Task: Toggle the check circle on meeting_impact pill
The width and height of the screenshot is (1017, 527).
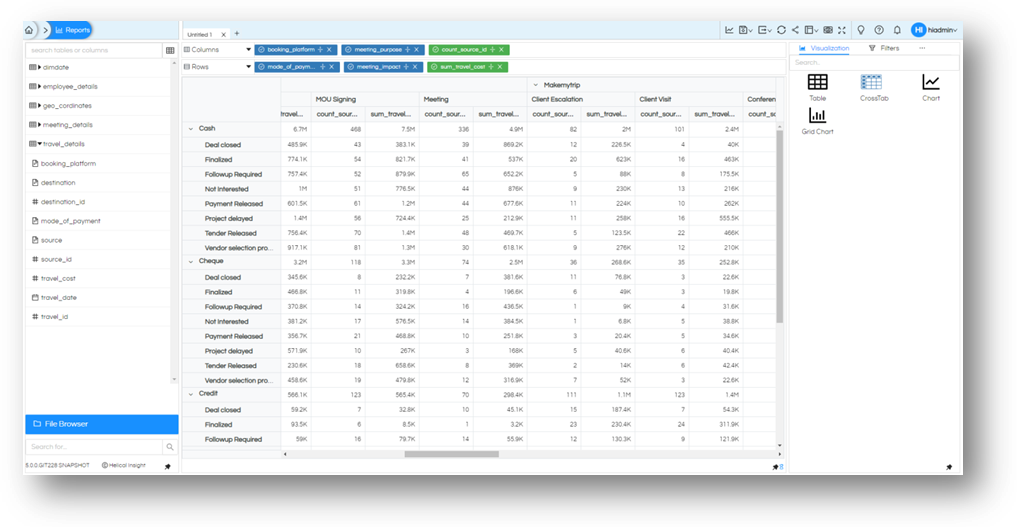Action: click(x=351, y=67)
